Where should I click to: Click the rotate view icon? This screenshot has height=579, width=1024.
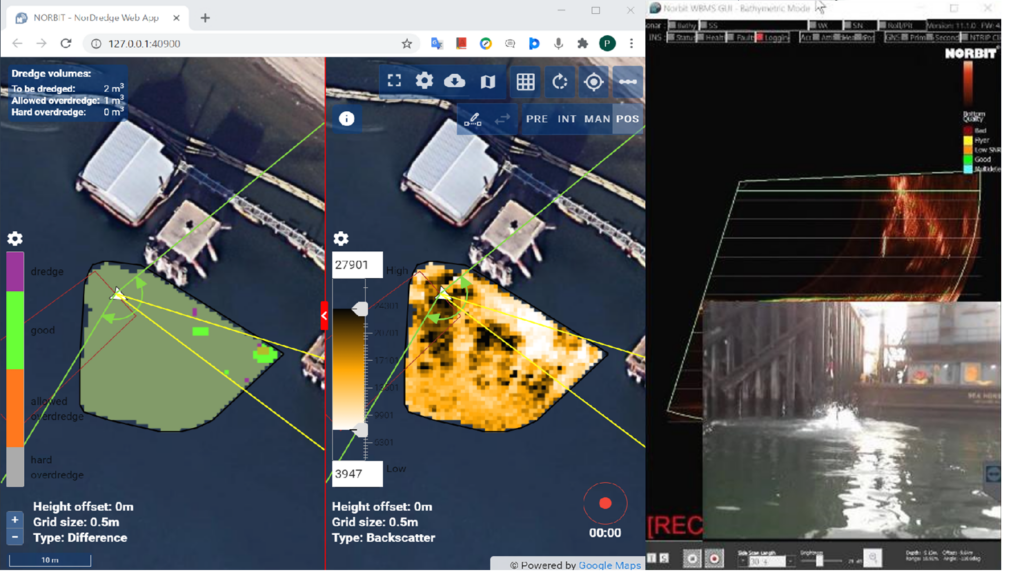tap(558, 81)
